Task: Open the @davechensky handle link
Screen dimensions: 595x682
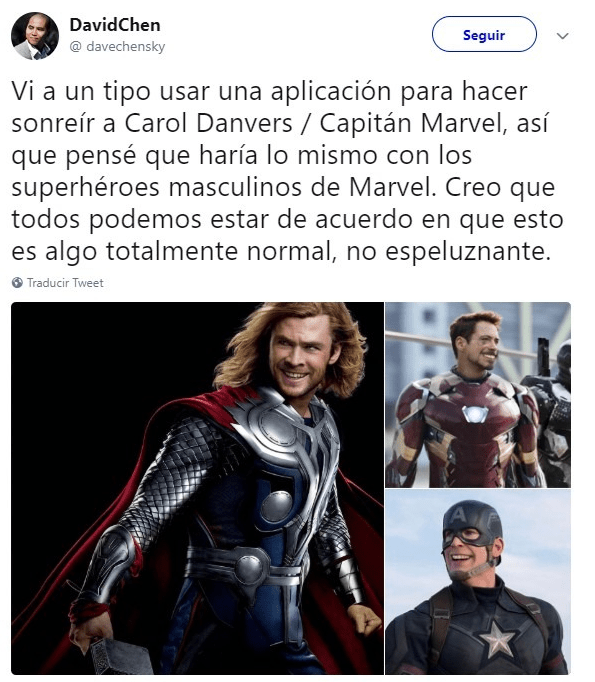Action: coord(117,46)
